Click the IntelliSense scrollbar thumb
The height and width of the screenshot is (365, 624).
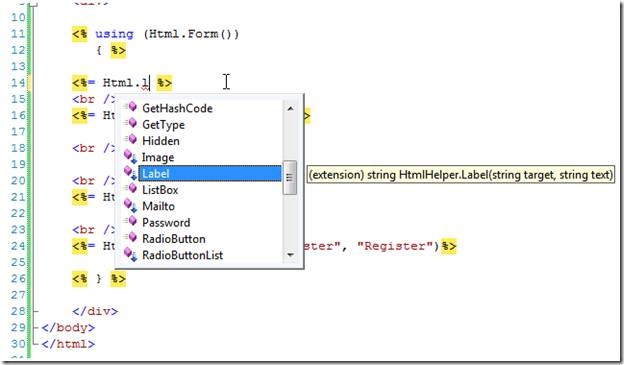coord(290,178)
